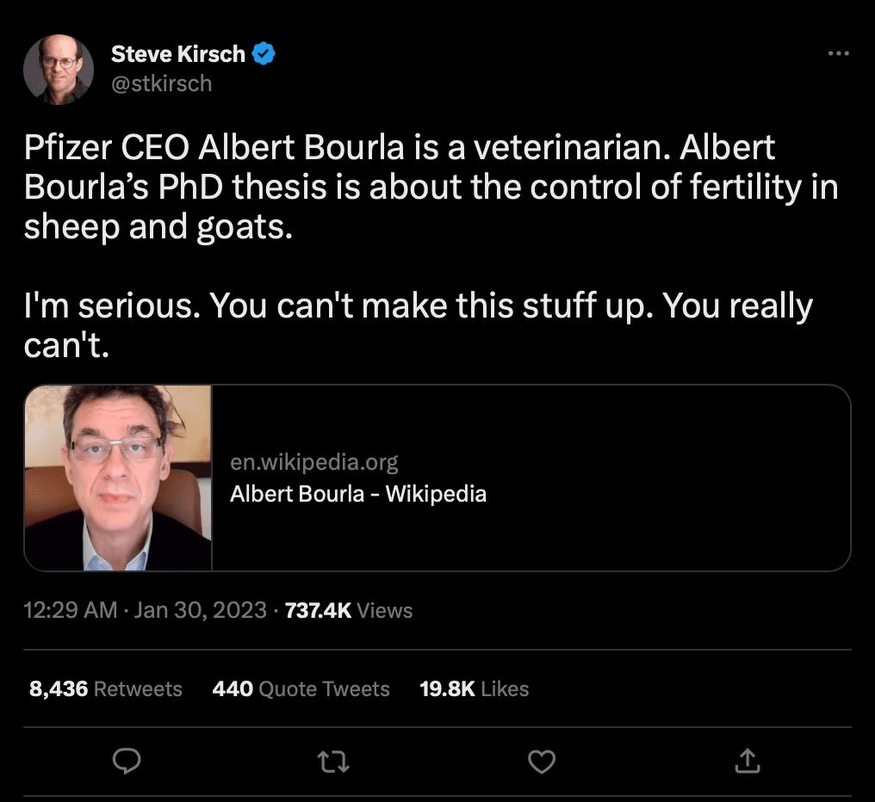This screenshot has width=875, height=802.
Task: Click the en.wikipedia.org domain text
Action: click(x=314, y=462)
